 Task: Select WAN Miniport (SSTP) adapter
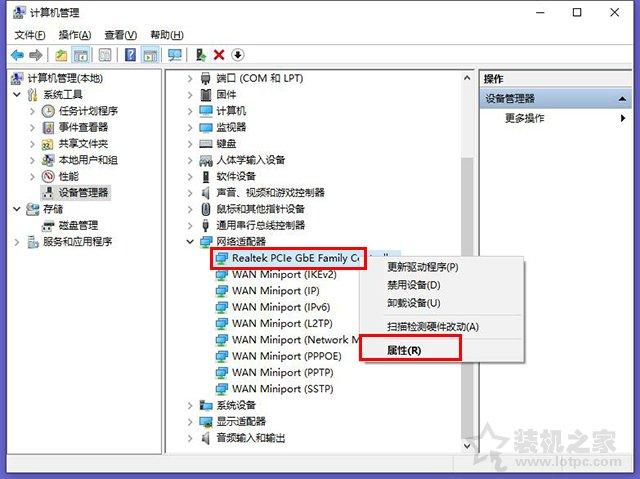pyautogui.click(x=282, y=389)
